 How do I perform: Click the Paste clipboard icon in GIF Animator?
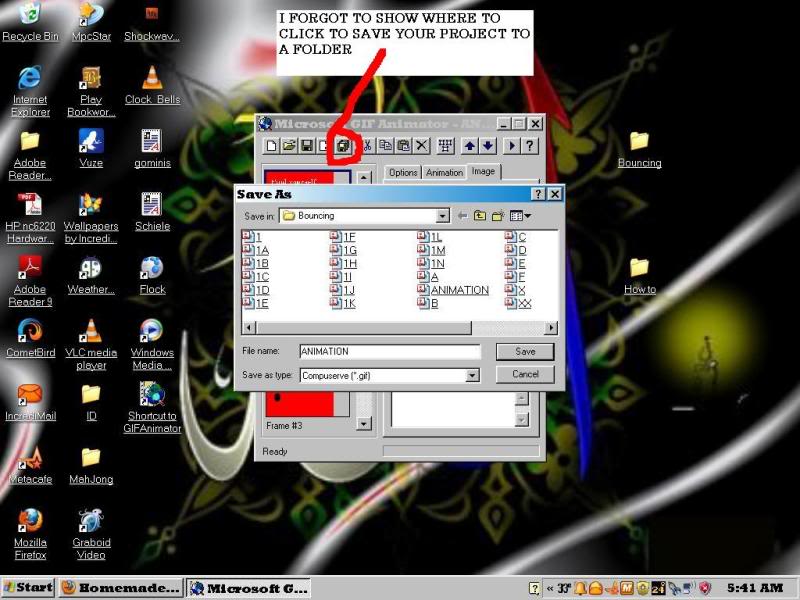[403, 146]
